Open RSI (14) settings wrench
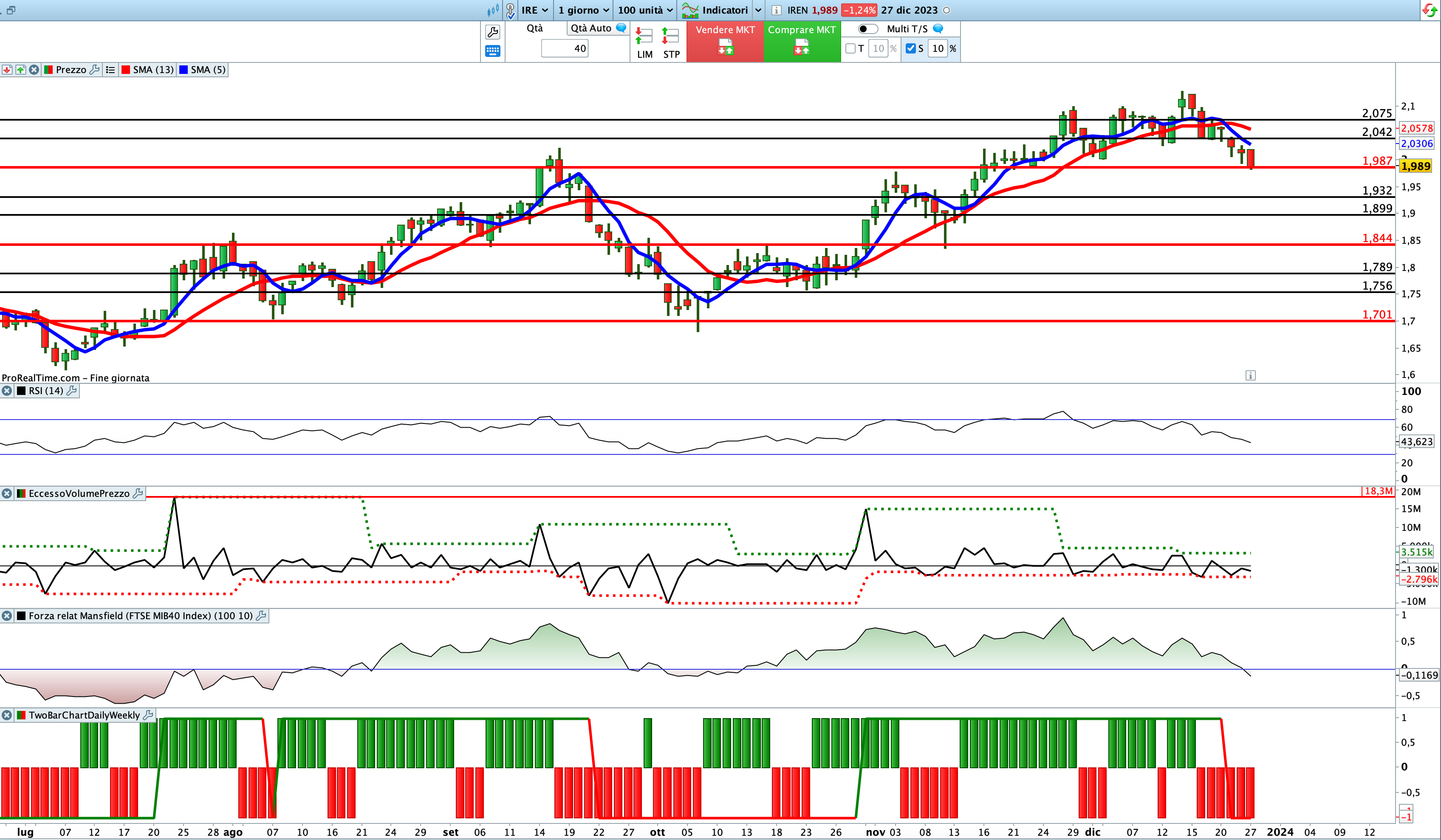Screen dimensions: 1441x840 [71, 391]
